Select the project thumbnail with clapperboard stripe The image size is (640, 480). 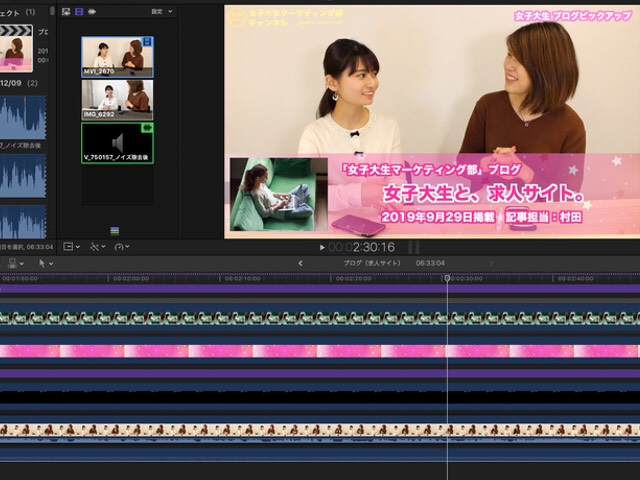[16, 48]
